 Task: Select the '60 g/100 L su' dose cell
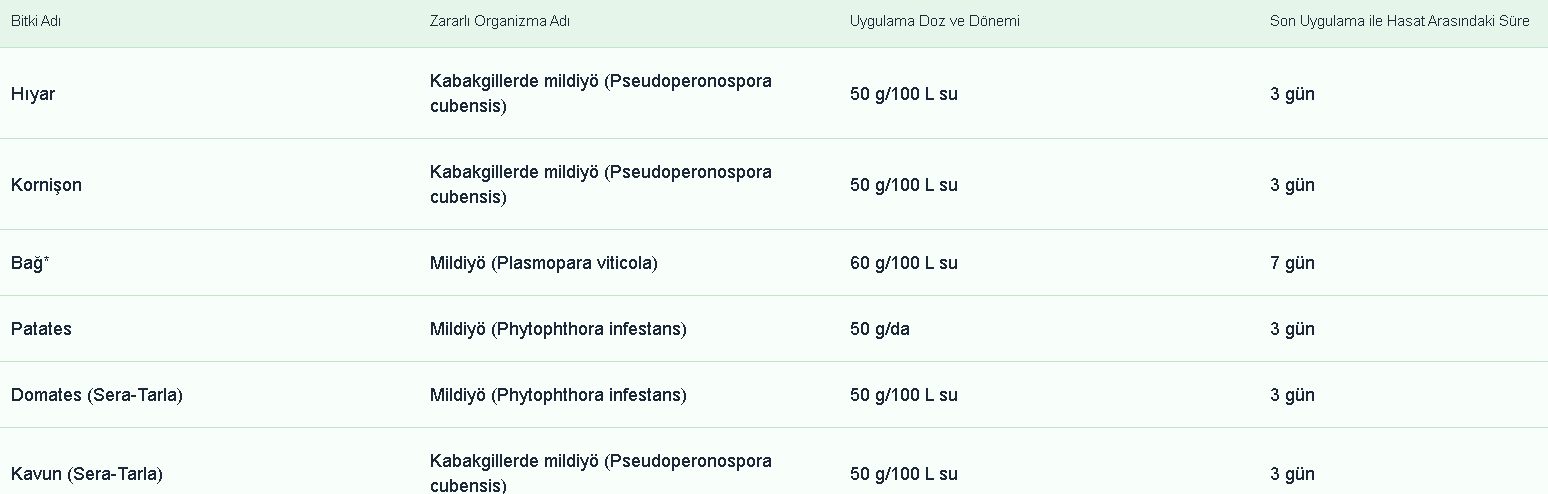pyautogui.click(x=903, y=263)
